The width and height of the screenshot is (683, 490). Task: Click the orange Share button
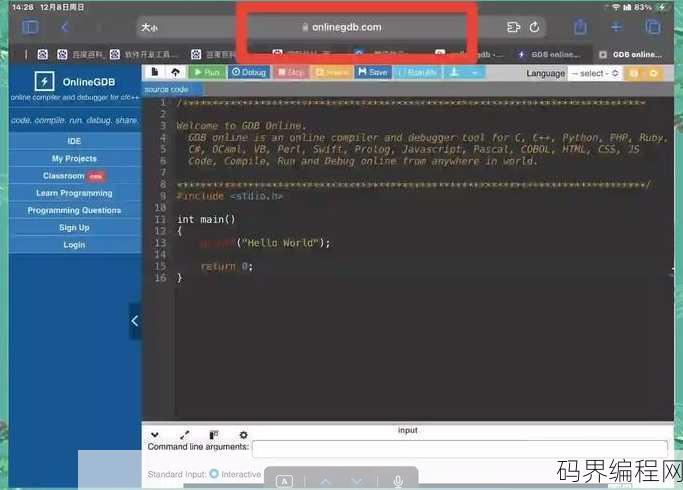(x=331, y=72)
